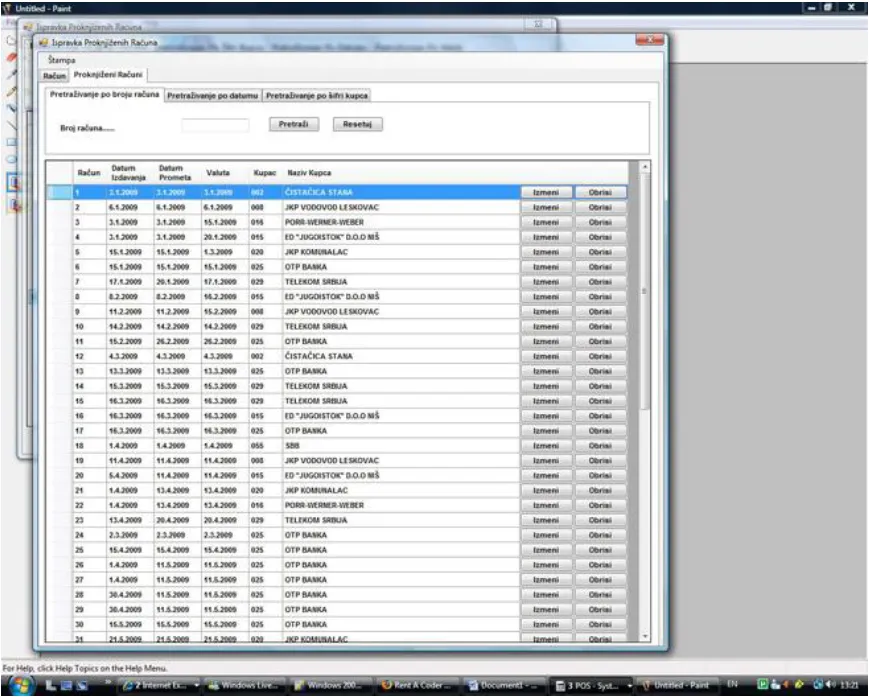The width and height of the screenshot is (869, 697).
Task: Switch to Windows Live taskbar item
Action: [246, 685]
